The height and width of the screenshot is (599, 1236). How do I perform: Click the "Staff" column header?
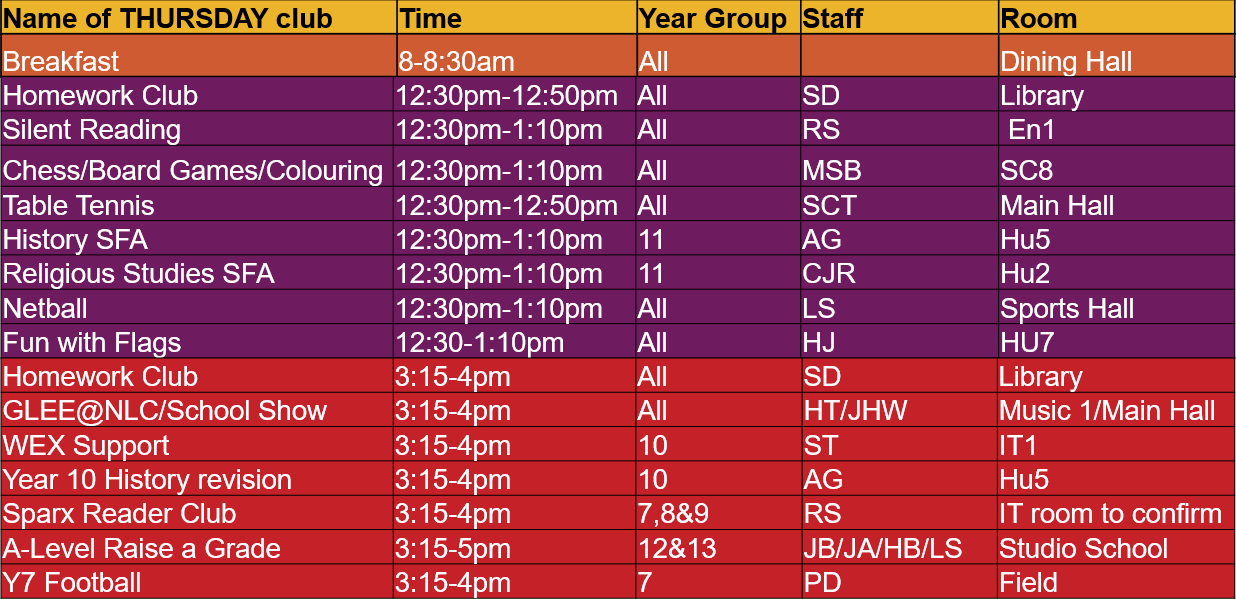tap(833, 18)
